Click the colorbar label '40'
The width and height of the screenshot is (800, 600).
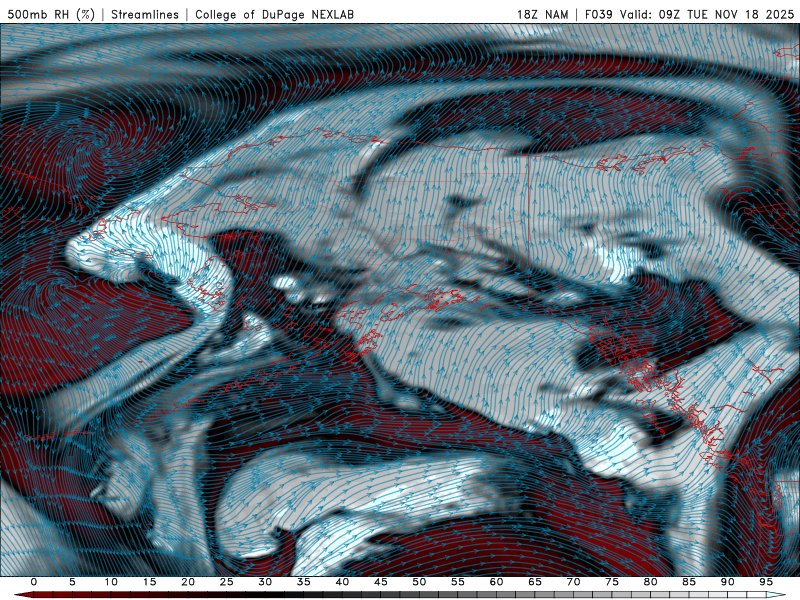click(x=342, y=582)
